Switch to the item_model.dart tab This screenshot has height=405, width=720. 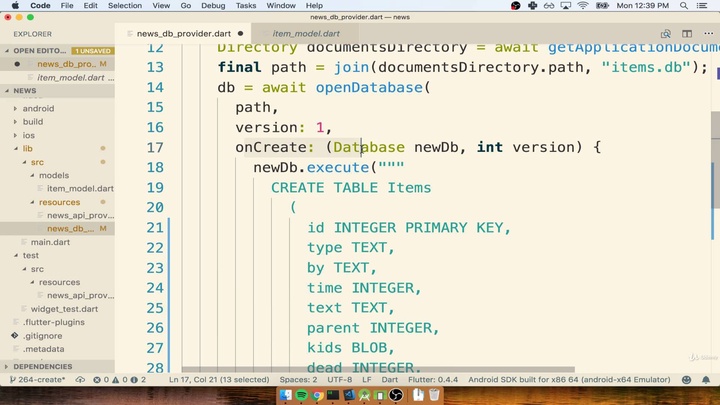pyautogui.click(x=306, y=33)
